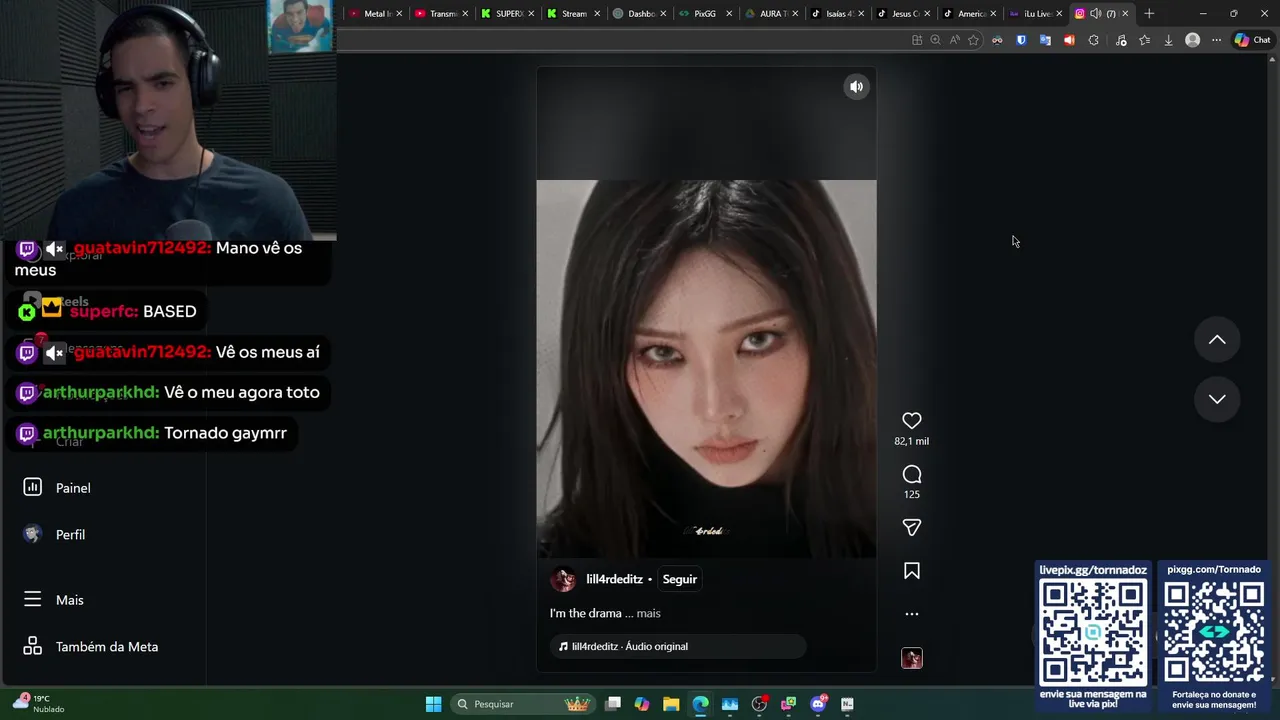The height and width of the screenshot is (720, 1280).
Task: Open the Windows Start menu
Action: [x=433, y=704]
